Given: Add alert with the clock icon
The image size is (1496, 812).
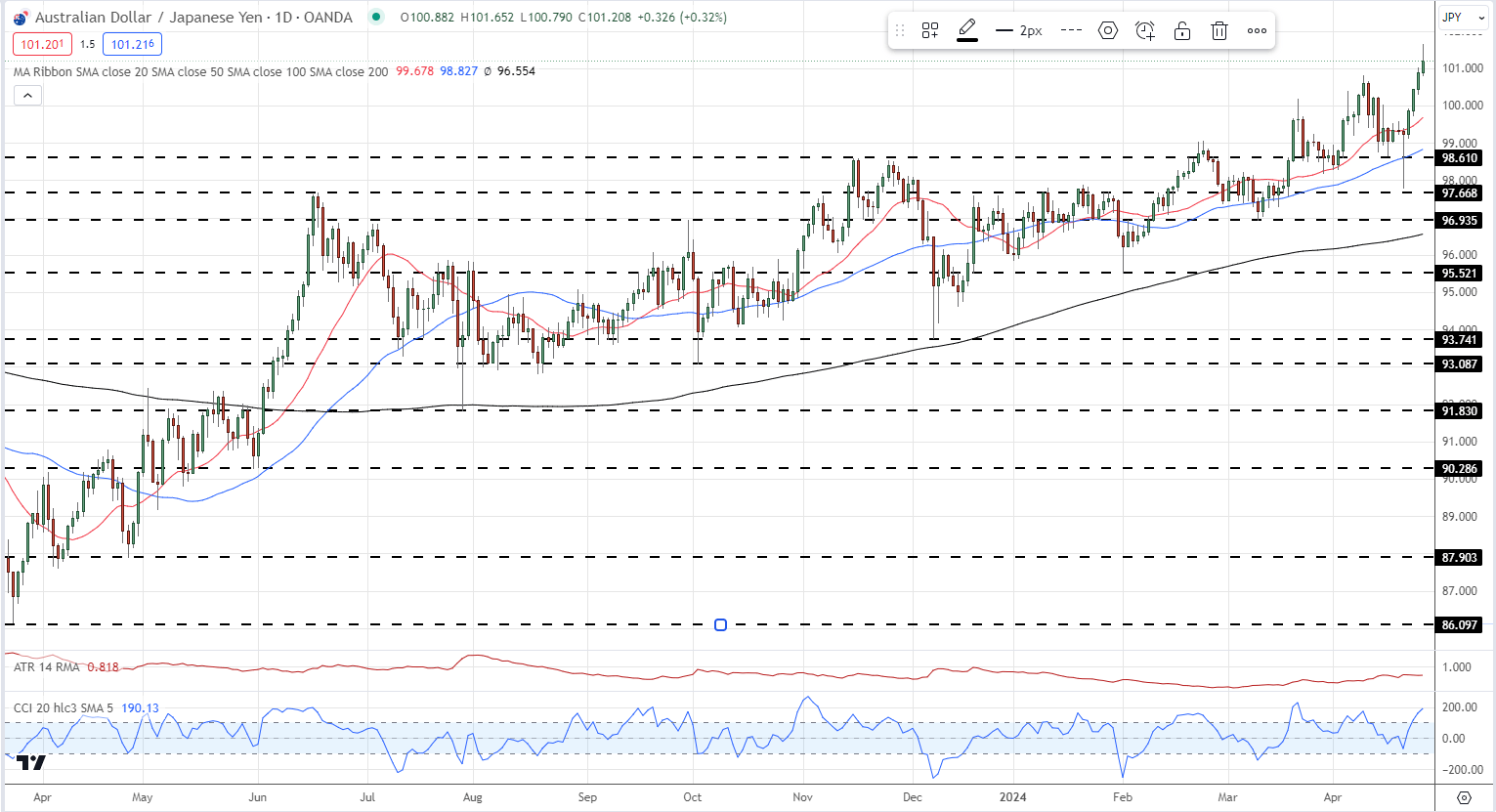Looking at the screenshot, I should 1145,31.
